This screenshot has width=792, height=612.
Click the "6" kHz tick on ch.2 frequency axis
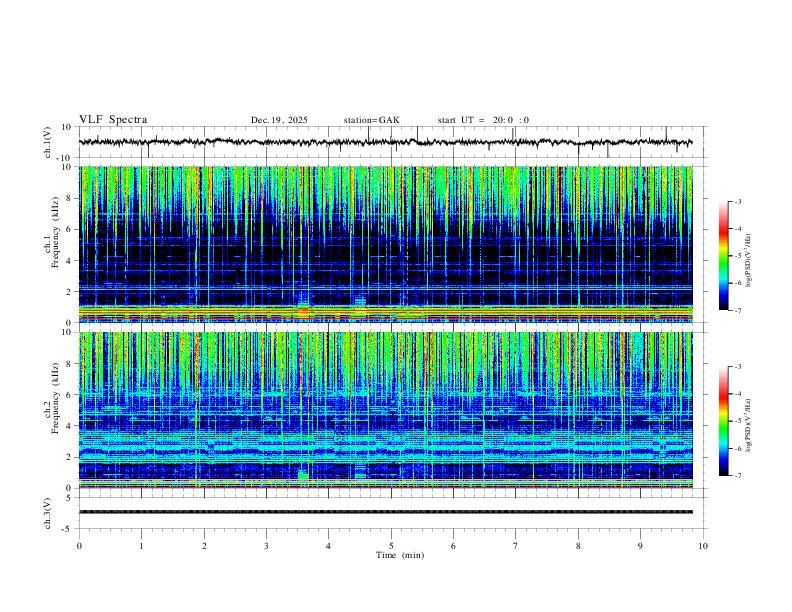tap(70, 395)
